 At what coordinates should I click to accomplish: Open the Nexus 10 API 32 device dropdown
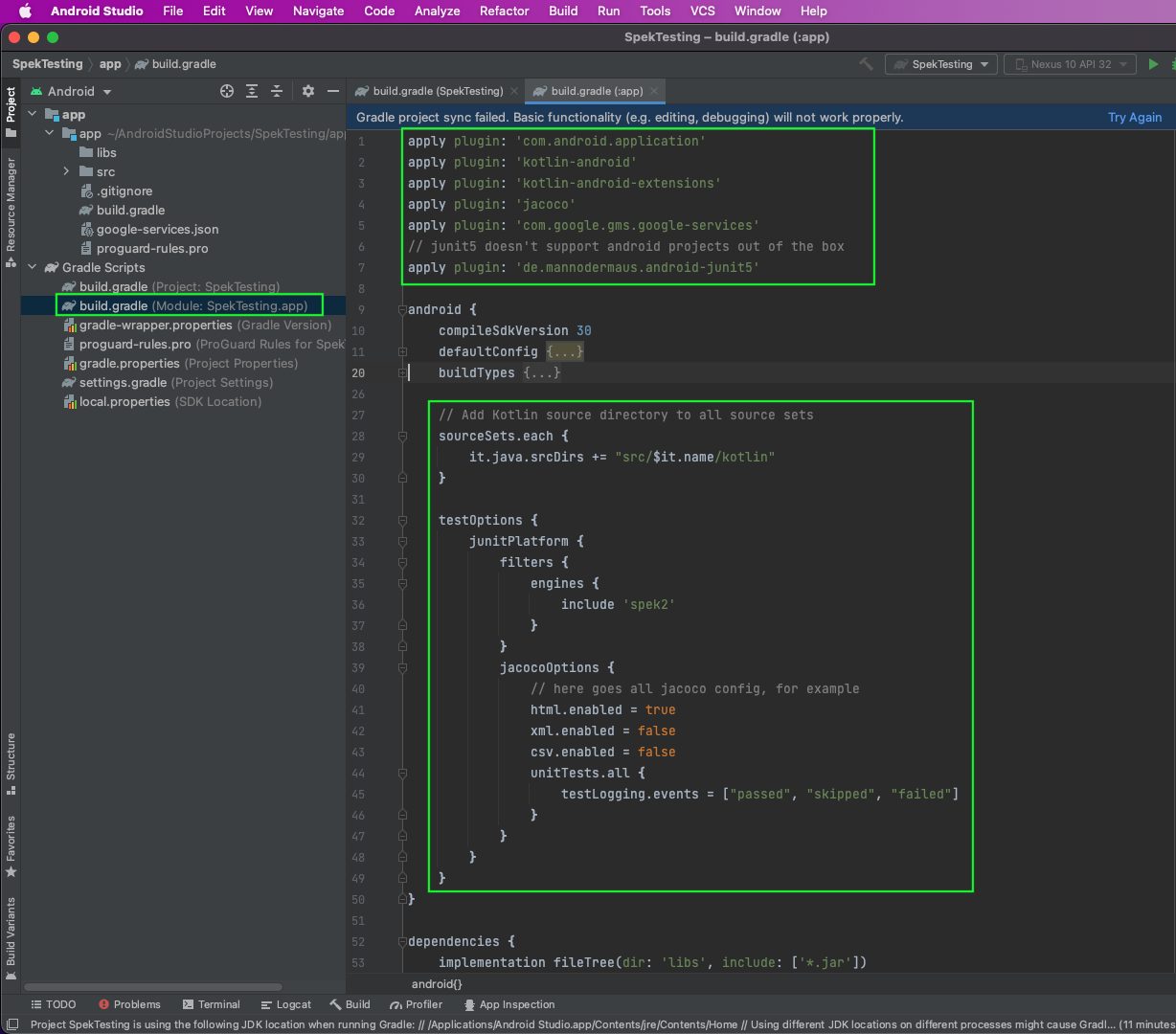(x=1070, y=64)
